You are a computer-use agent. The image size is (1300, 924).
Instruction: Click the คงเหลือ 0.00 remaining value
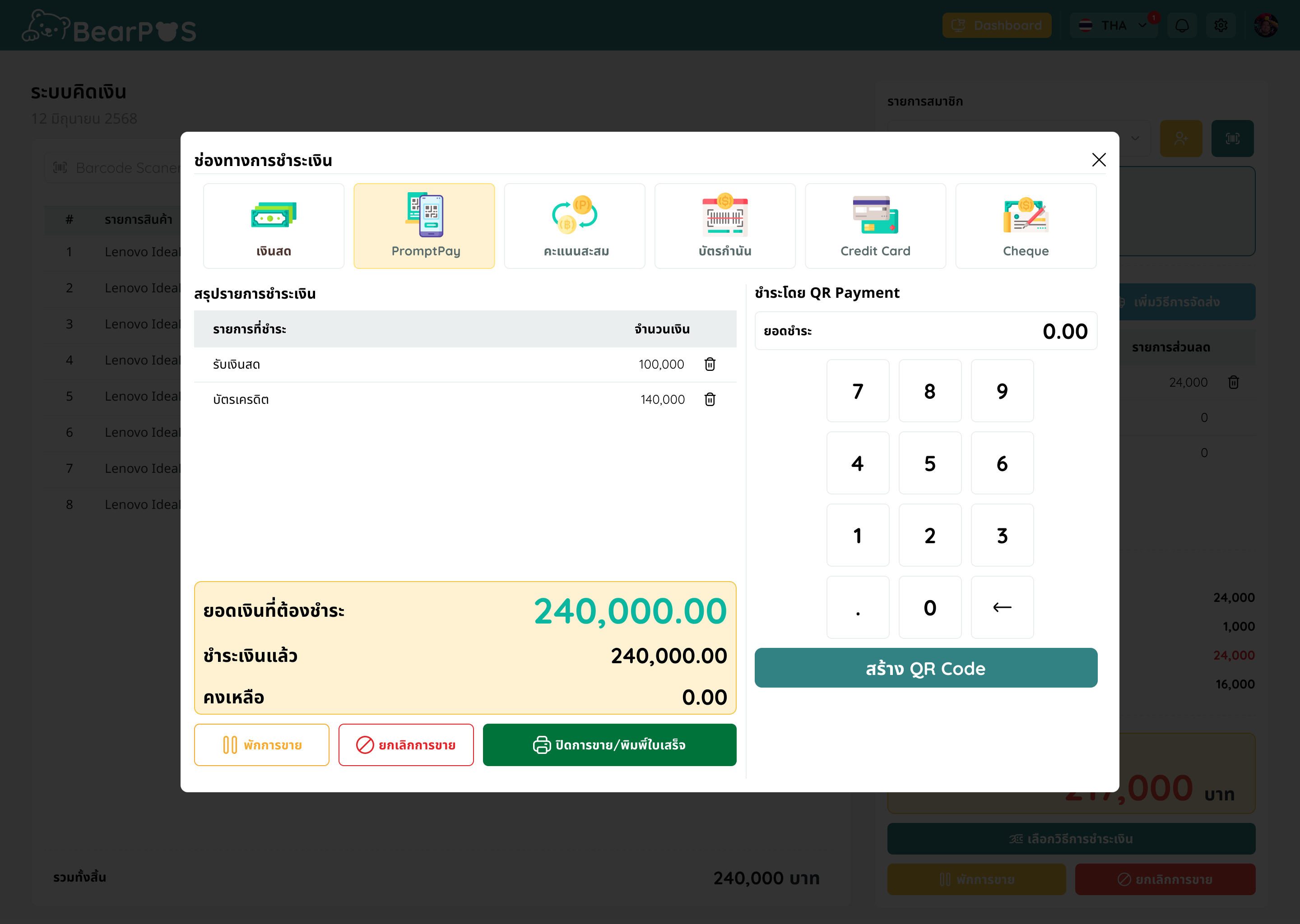click(705, 698)
